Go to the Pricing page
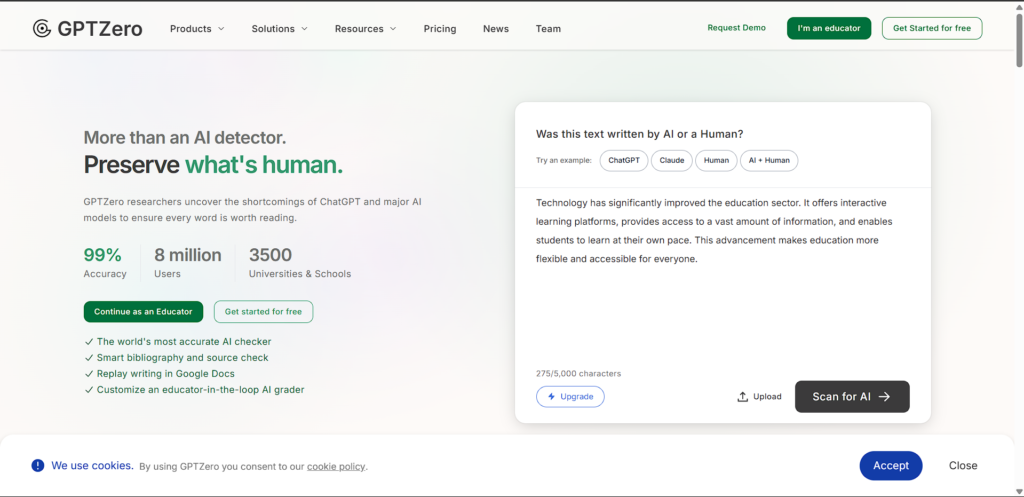Image resolution: width=1024 pixels, height=497 pixels. [x=440, y=29]
